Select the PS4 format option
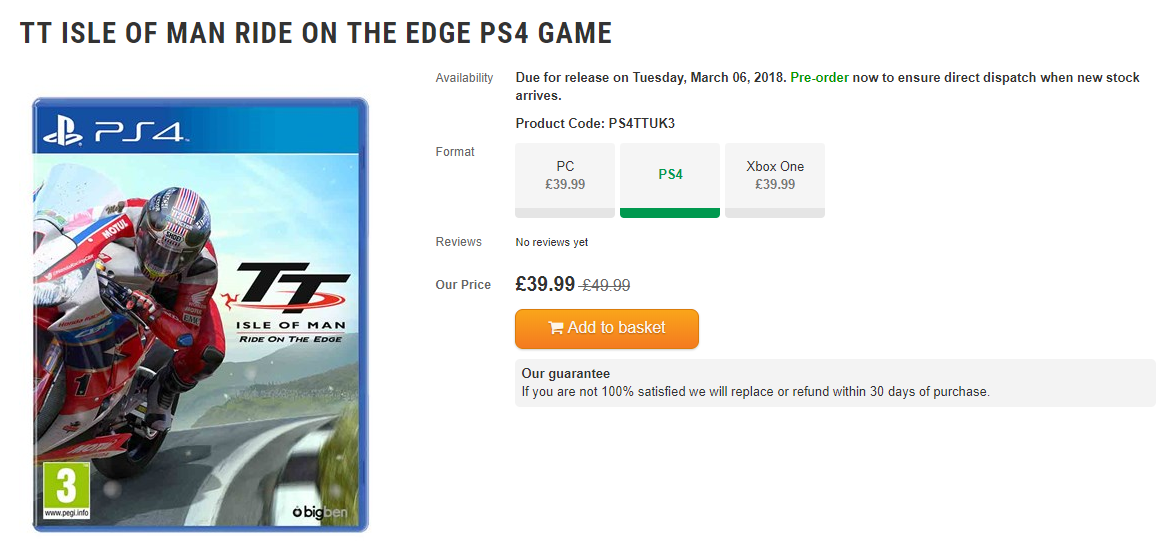 (670, 175)
